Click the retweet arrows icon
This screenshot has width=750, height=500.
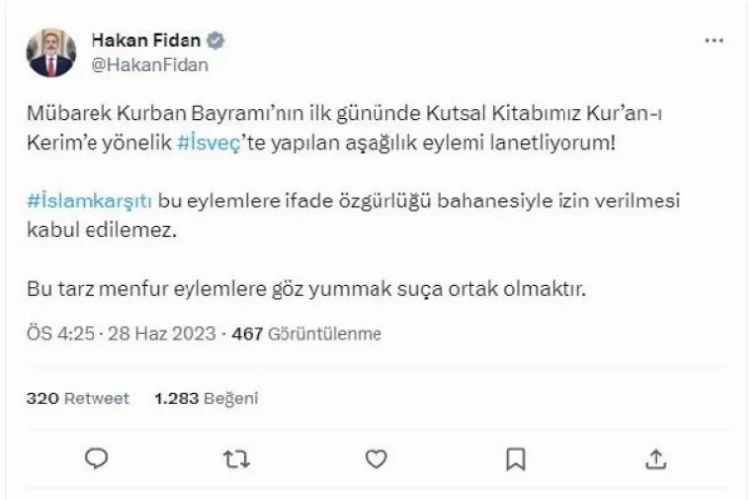(236, 458)
